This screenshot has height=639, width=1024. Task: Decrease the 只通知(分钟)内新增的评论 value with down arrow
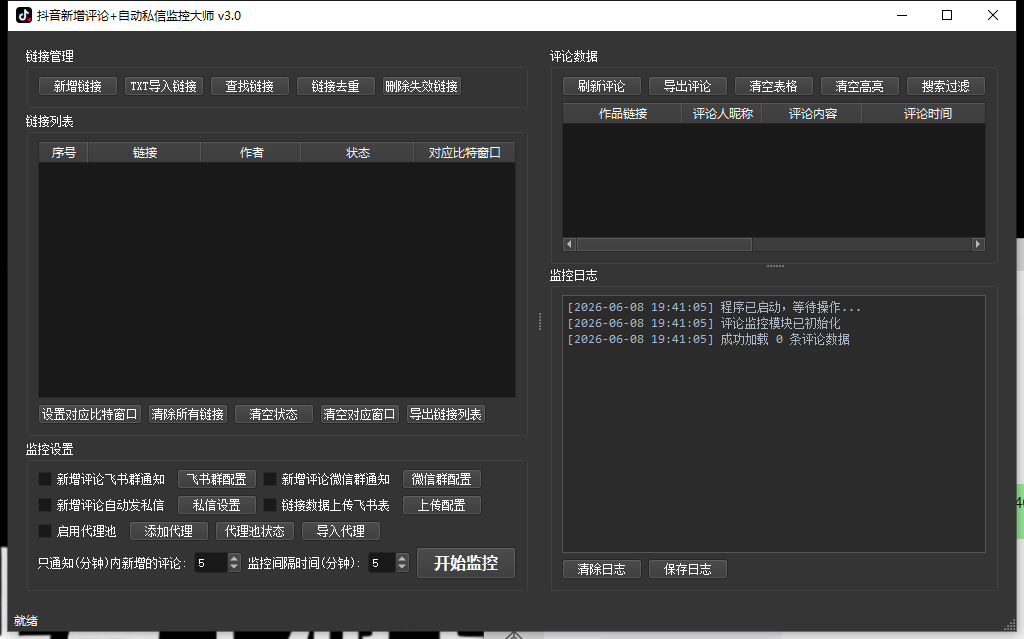click(x=234, y=567)
